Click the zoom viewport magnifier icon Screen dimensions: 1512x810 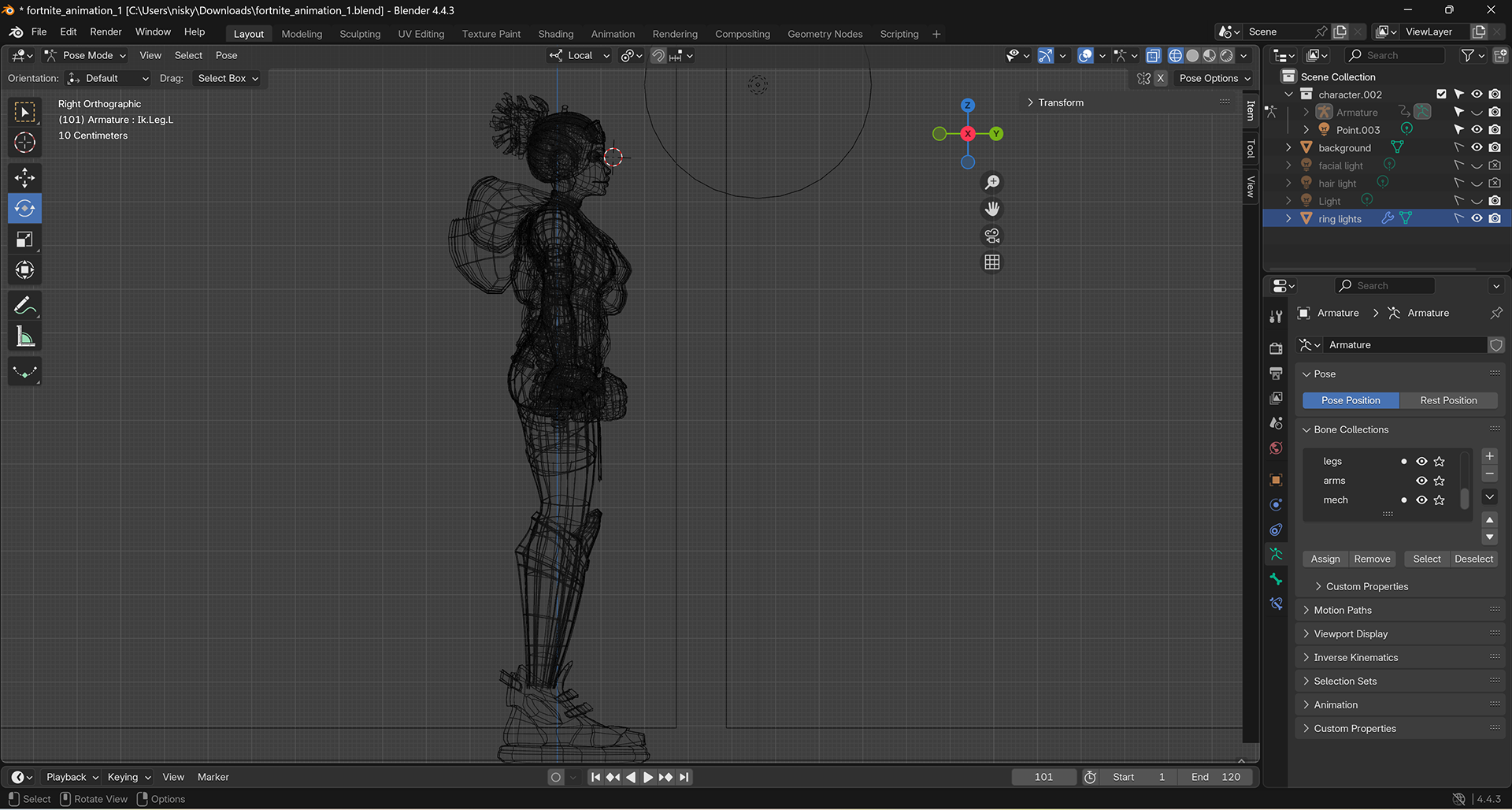pyautogui.click(x=992, y=183)
